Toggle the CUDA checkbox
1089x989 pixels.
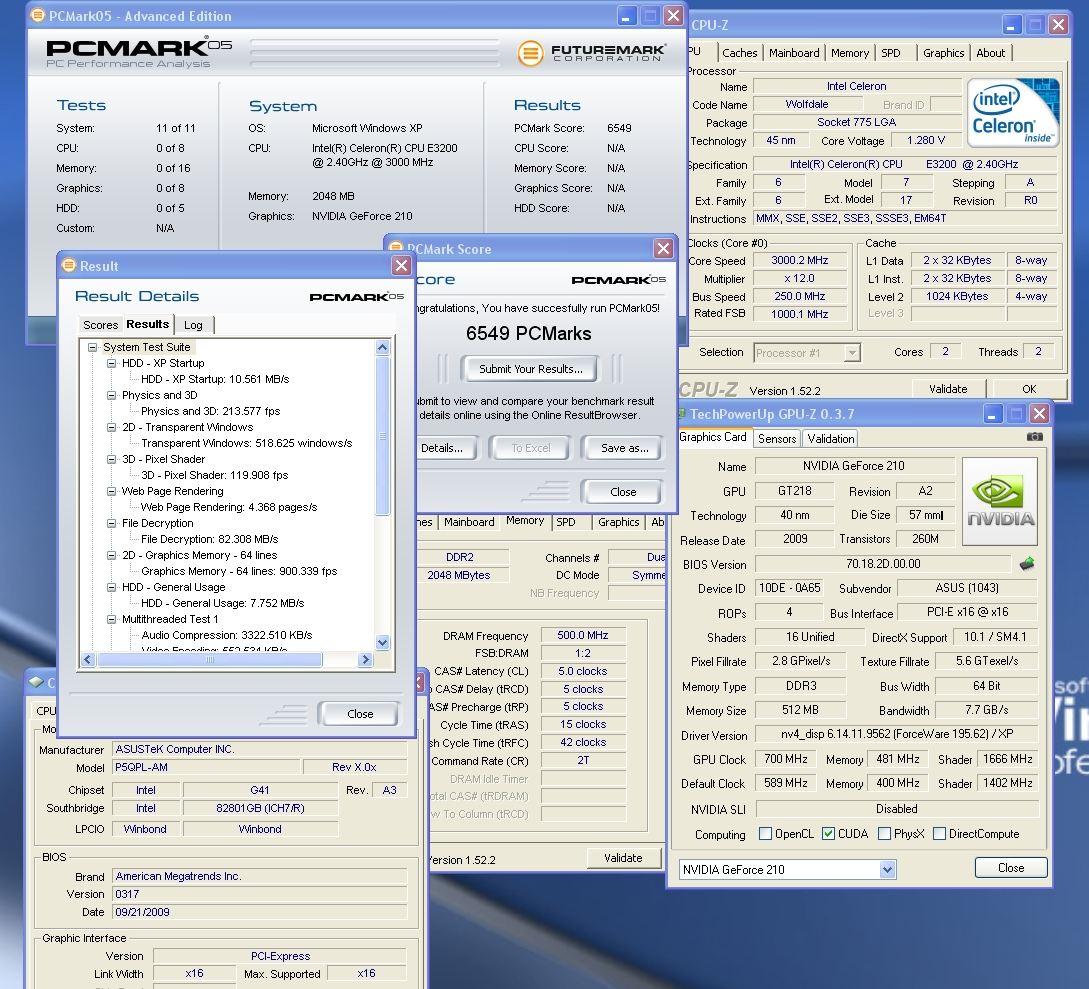(828, 833)
